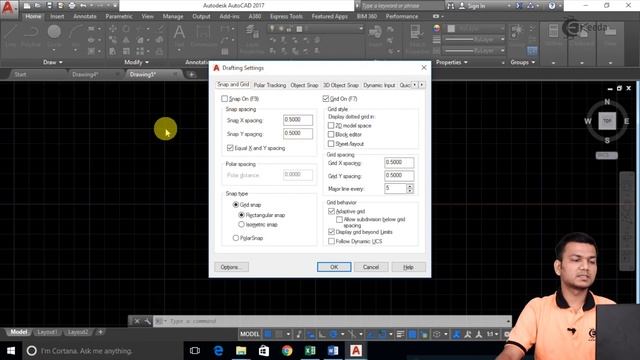Select the Text tool with large A icon

coord(179,36)
